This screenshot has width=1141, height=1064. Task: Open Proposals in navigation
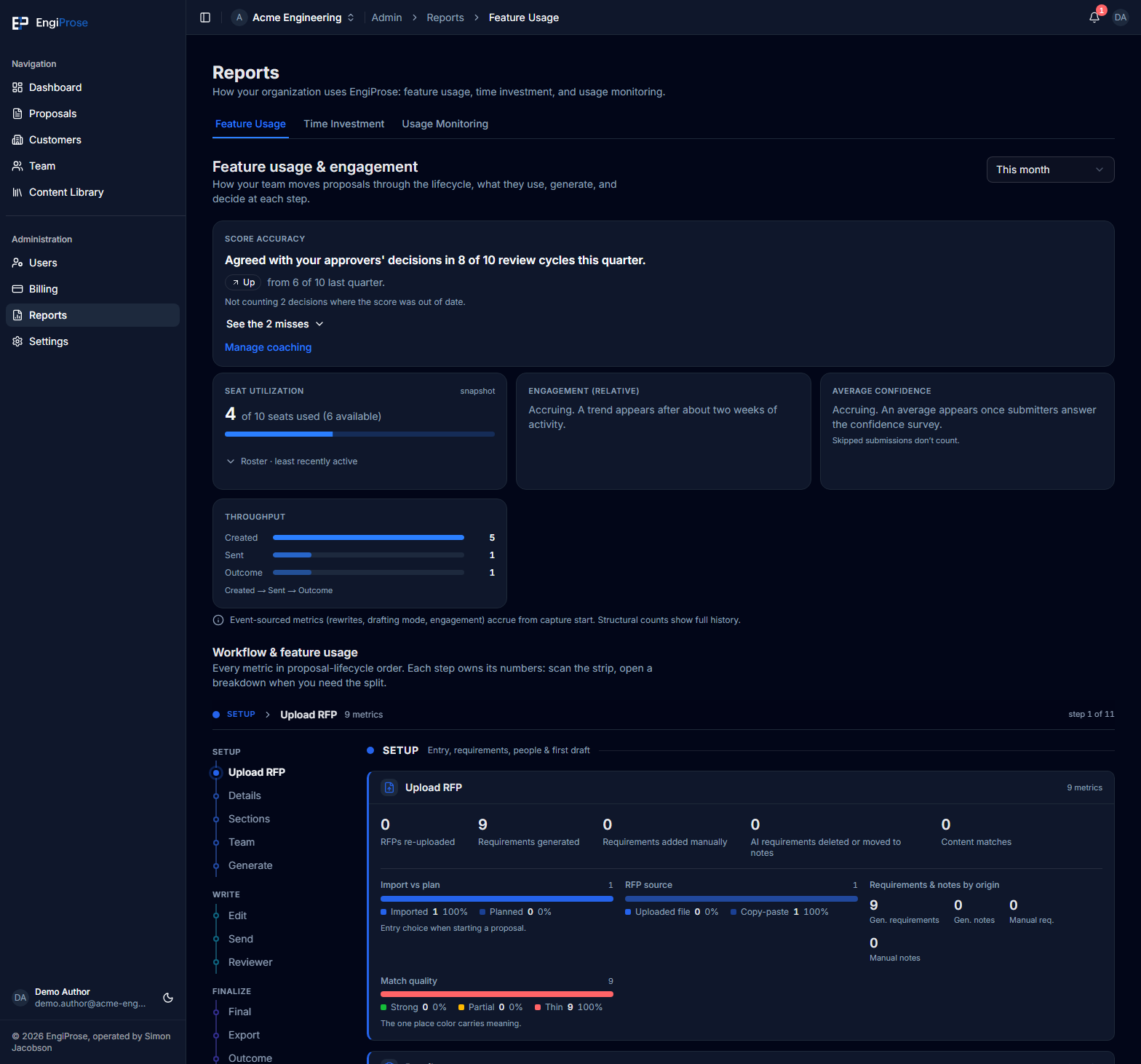pyautogui.click(x=92, y=114)
